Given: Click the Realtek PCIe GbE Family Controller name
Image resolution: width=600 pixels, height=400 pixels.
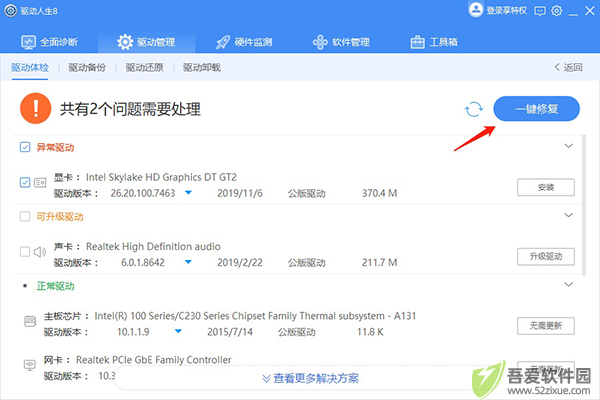Looking at the screenshot, I should coord(153,360).
